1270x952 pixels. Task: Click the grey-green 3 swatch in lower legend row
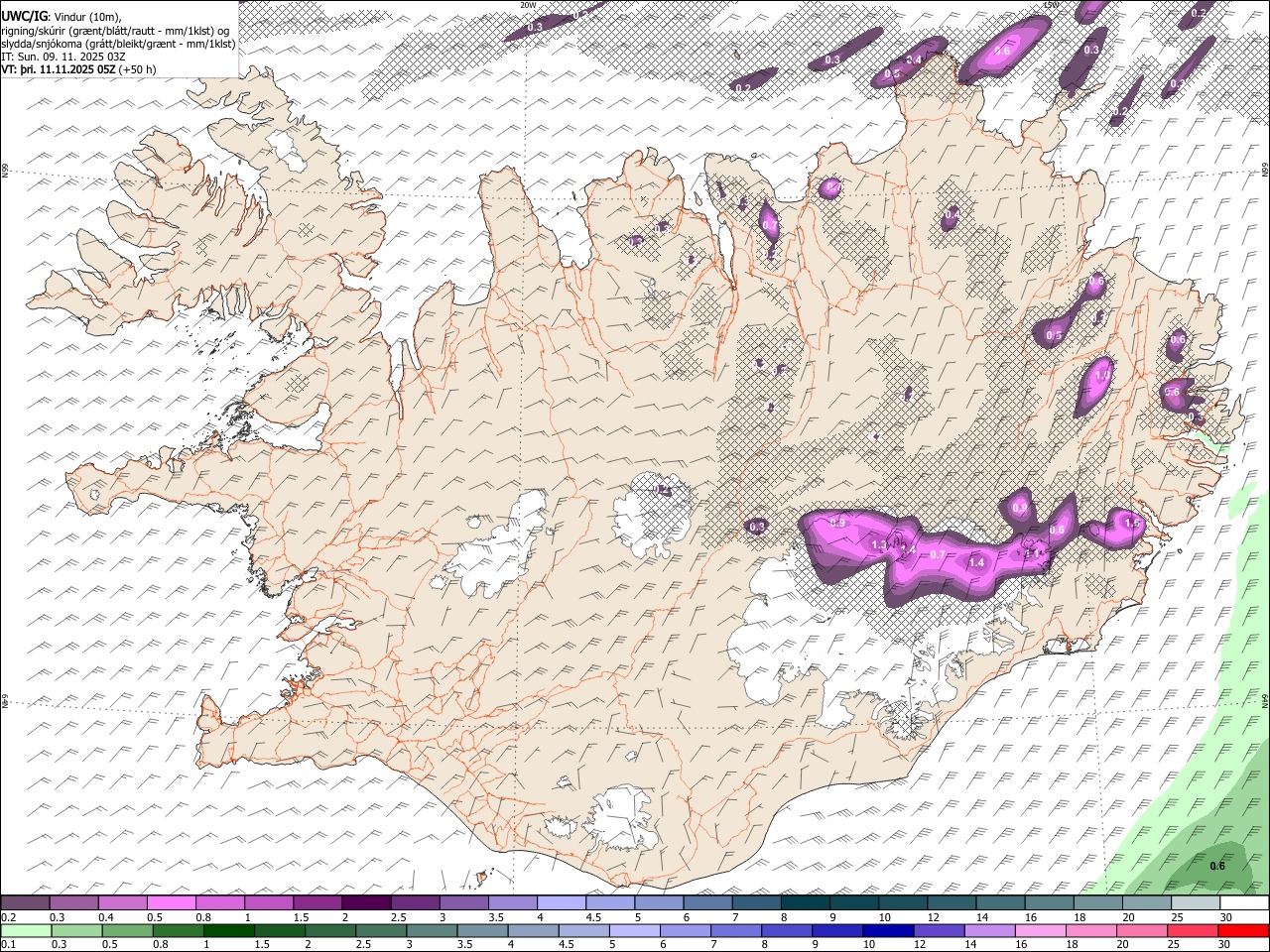(433, 930)
